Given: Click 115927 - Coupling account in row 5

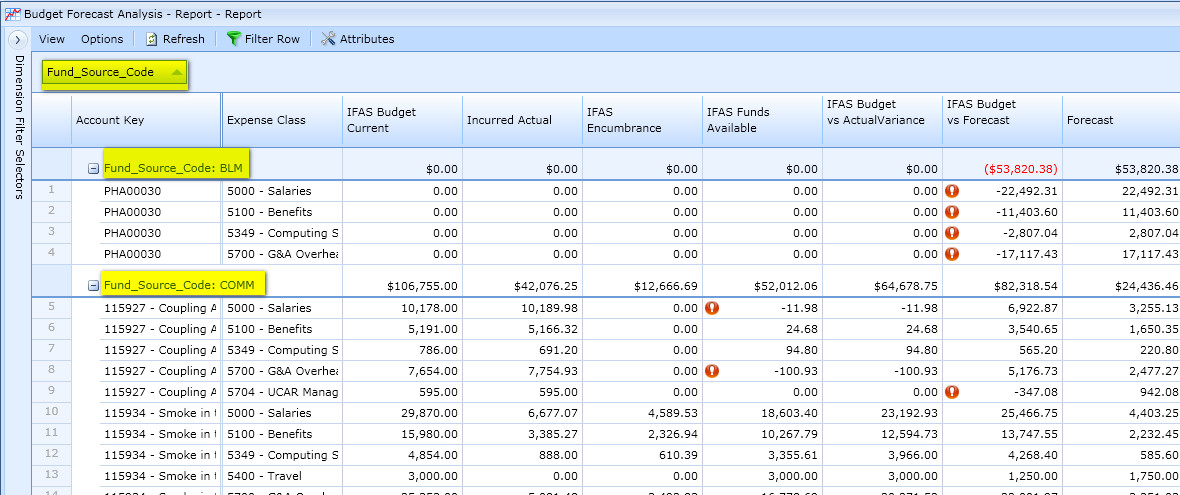Looking at the screenshot, I should (160, 308).
